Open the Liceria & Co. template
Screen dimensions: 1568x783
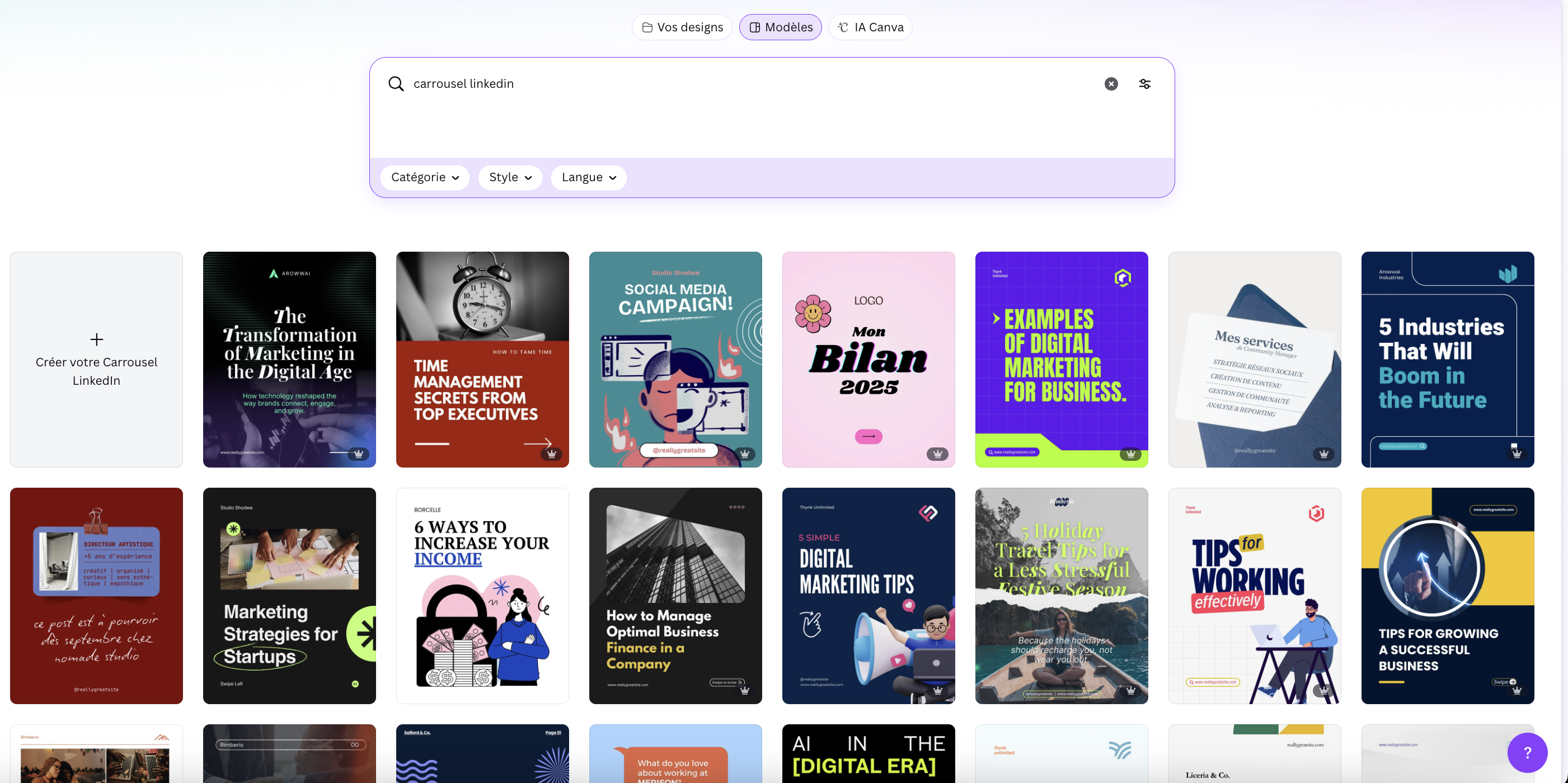pyautogui.click(x=1255, y=753)
